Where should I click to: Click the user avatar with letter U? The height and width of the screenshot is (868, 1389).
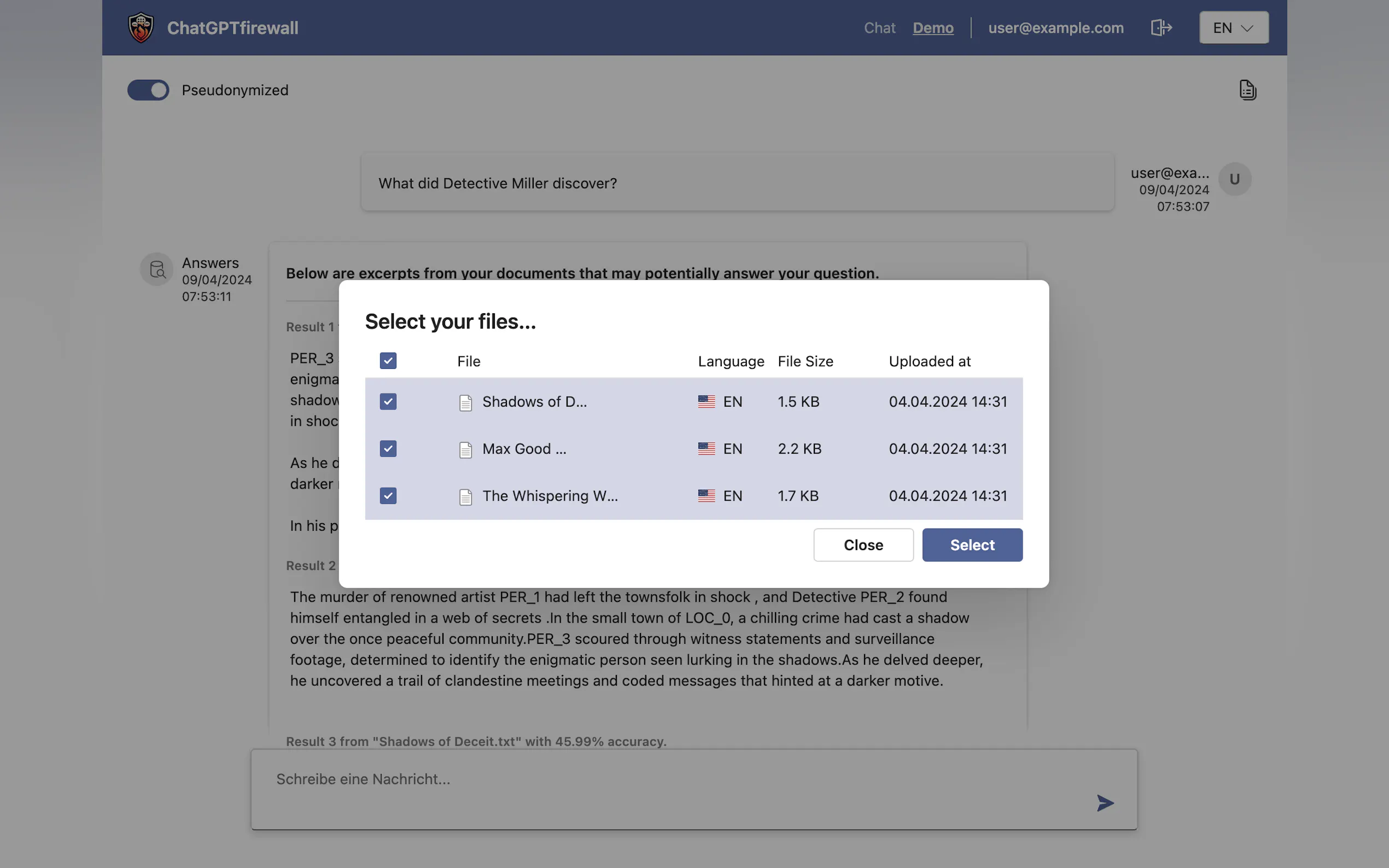click(1235, 179)
